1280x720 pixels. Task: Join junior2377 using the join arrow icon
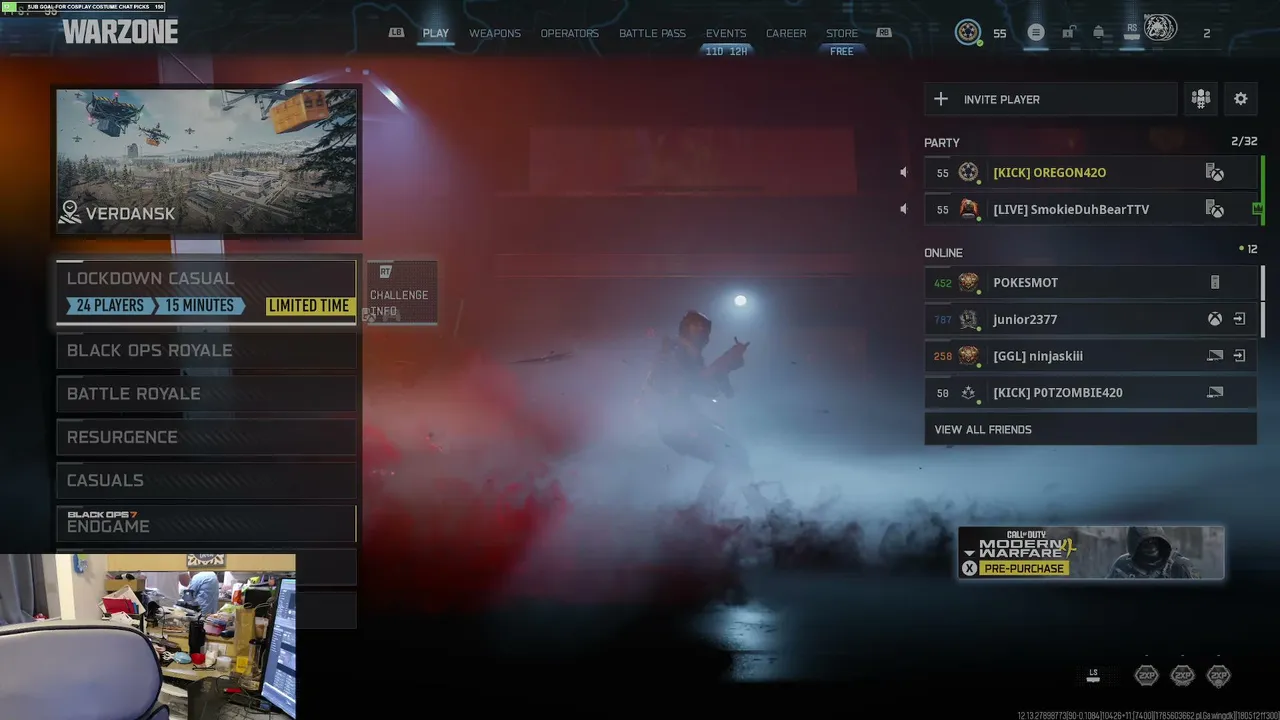(x=1239, y=319)
